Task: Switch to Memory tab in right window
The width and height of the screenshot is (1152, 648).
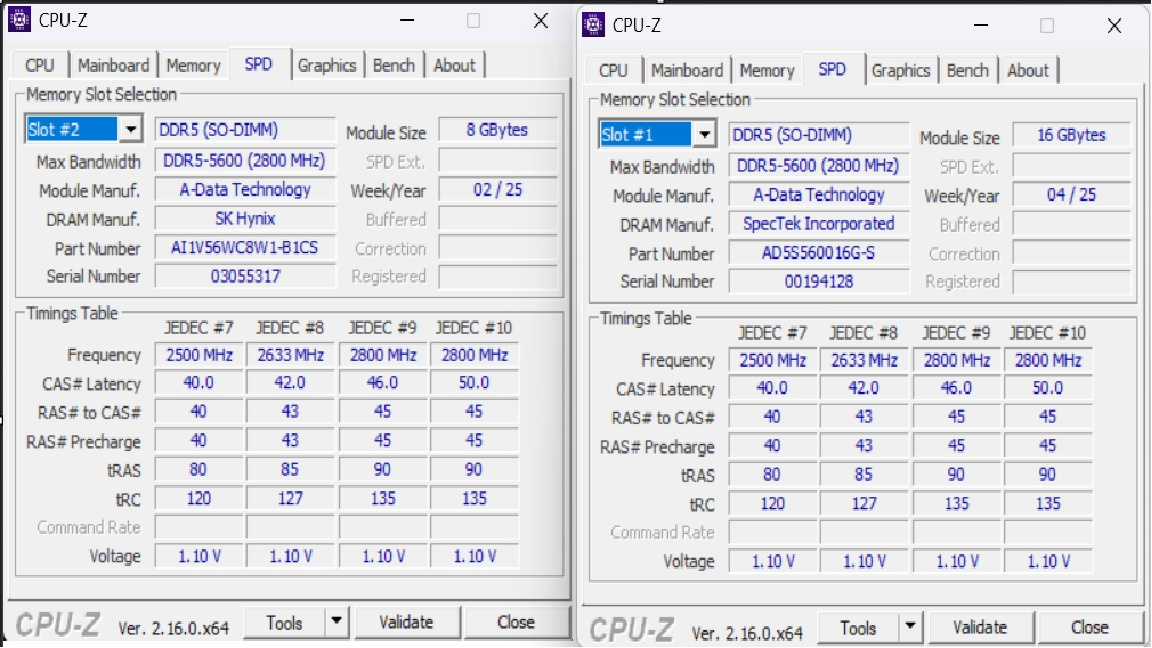Action: tap(767, 71)
